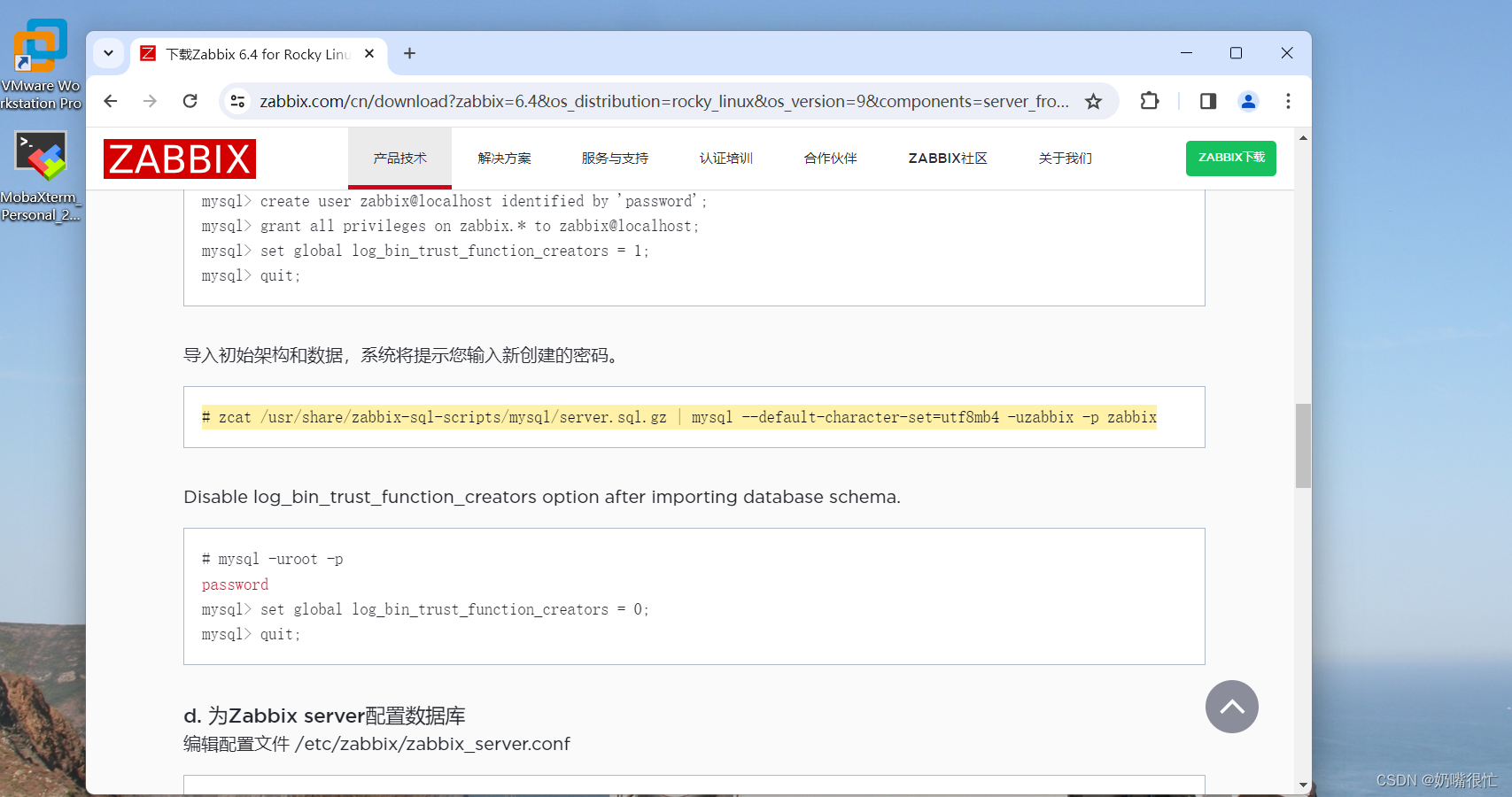View site information icon in address bar
This screenshot has width=1512, height=797.
click(x=237, y=101)
